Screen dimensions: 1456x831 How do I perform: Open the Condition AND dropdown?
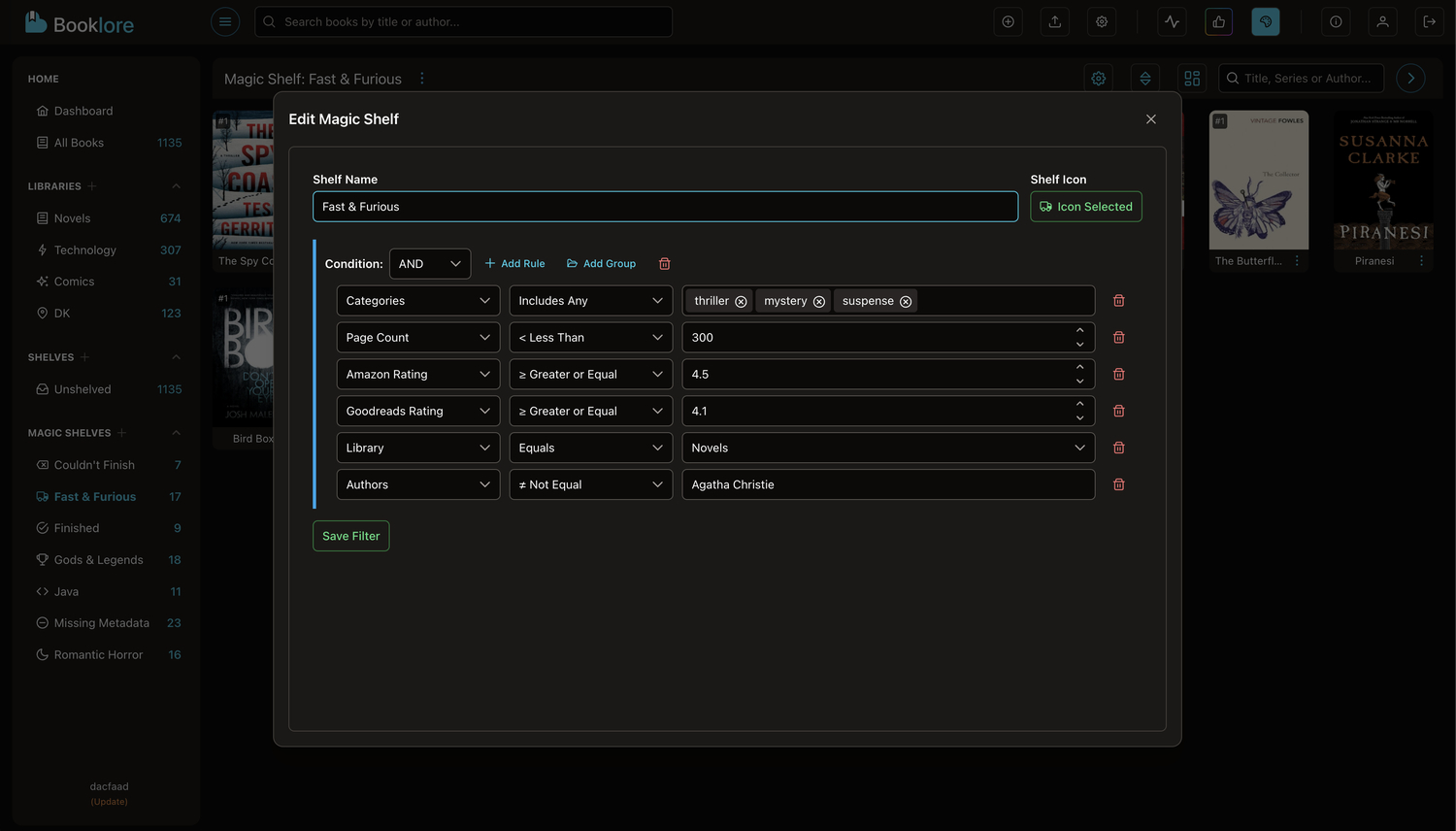point(429,264)
